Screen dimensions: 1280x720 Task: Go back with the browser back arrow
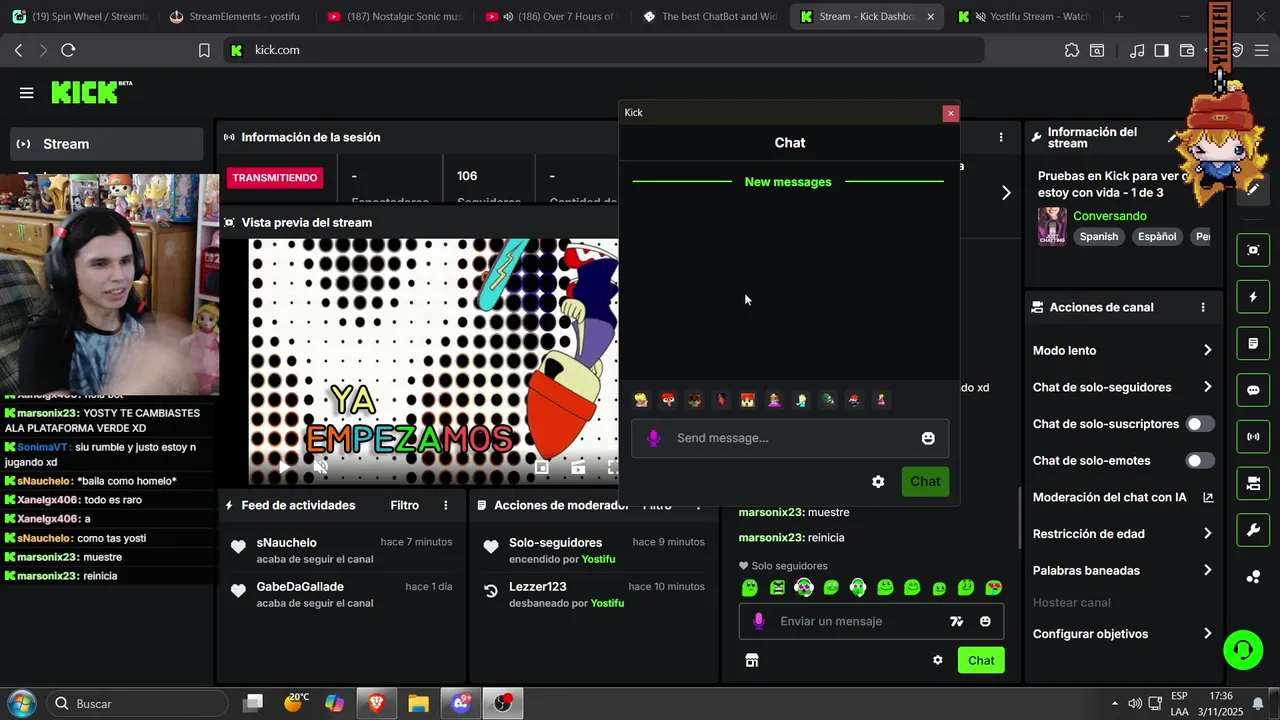pyautogui.click(x=18, y=50)
